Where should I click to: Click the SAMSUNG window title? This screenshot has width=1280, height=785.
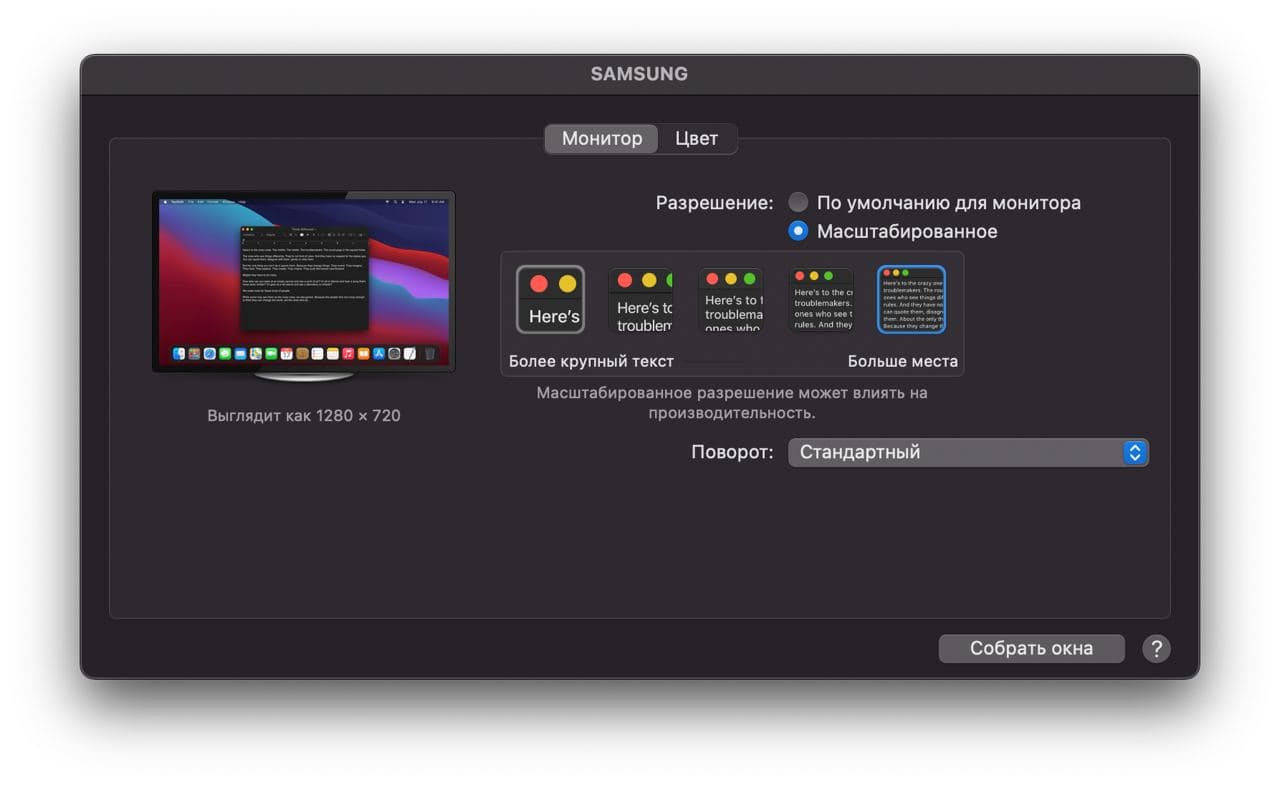click(639, 74)
